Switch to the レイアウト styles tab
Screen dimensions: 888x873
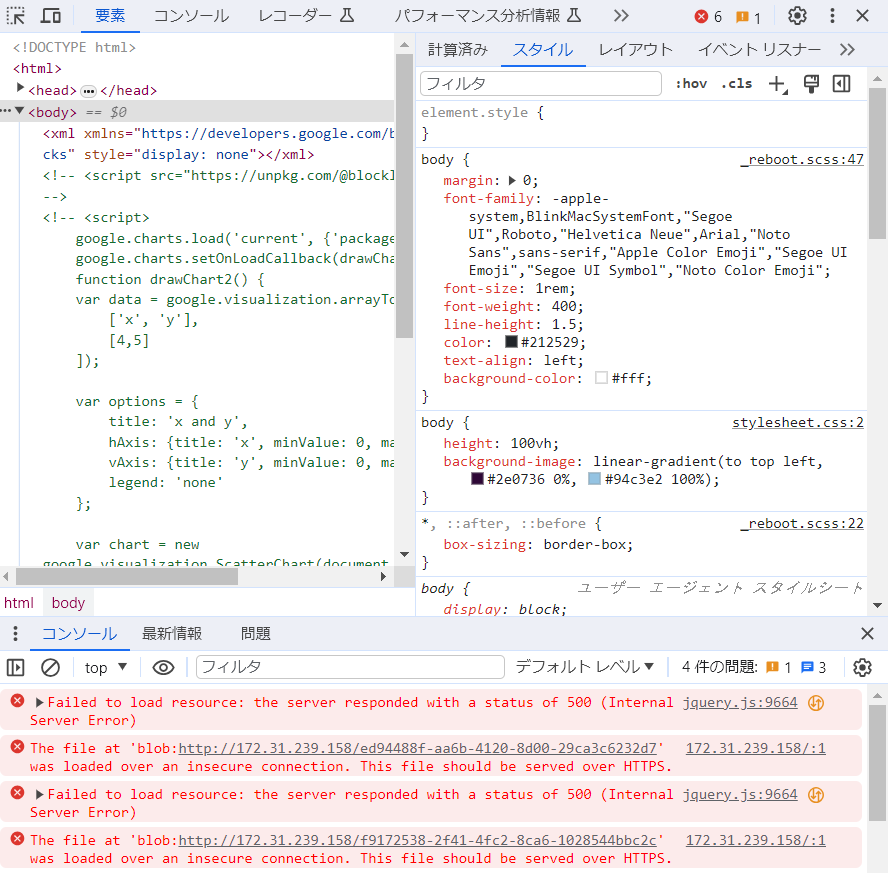tap(635, 50)
